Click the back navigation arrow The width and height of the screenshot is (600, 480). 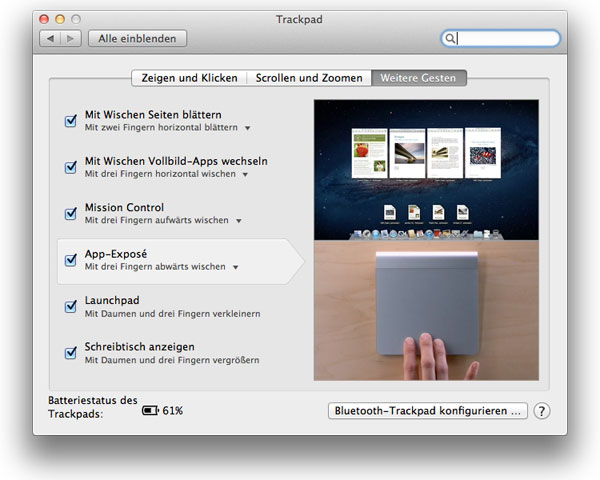[x=51, y=39]
